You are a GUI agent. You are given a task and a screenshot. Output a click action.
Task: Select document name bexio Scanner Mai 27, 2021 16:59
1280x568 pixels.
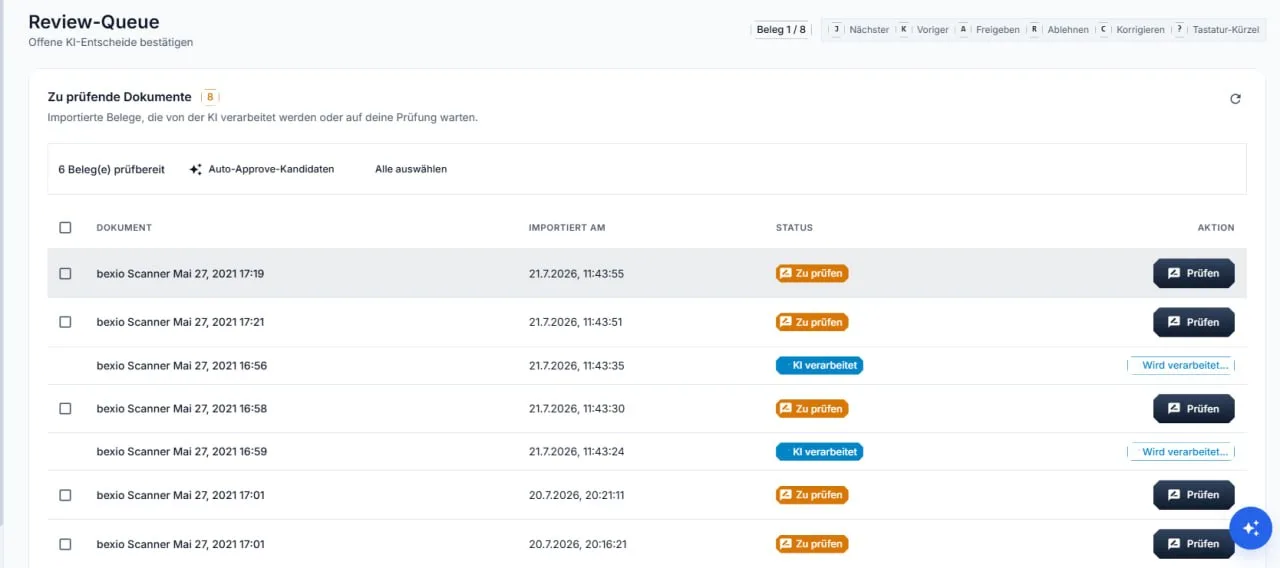click(x=182, y=452)
